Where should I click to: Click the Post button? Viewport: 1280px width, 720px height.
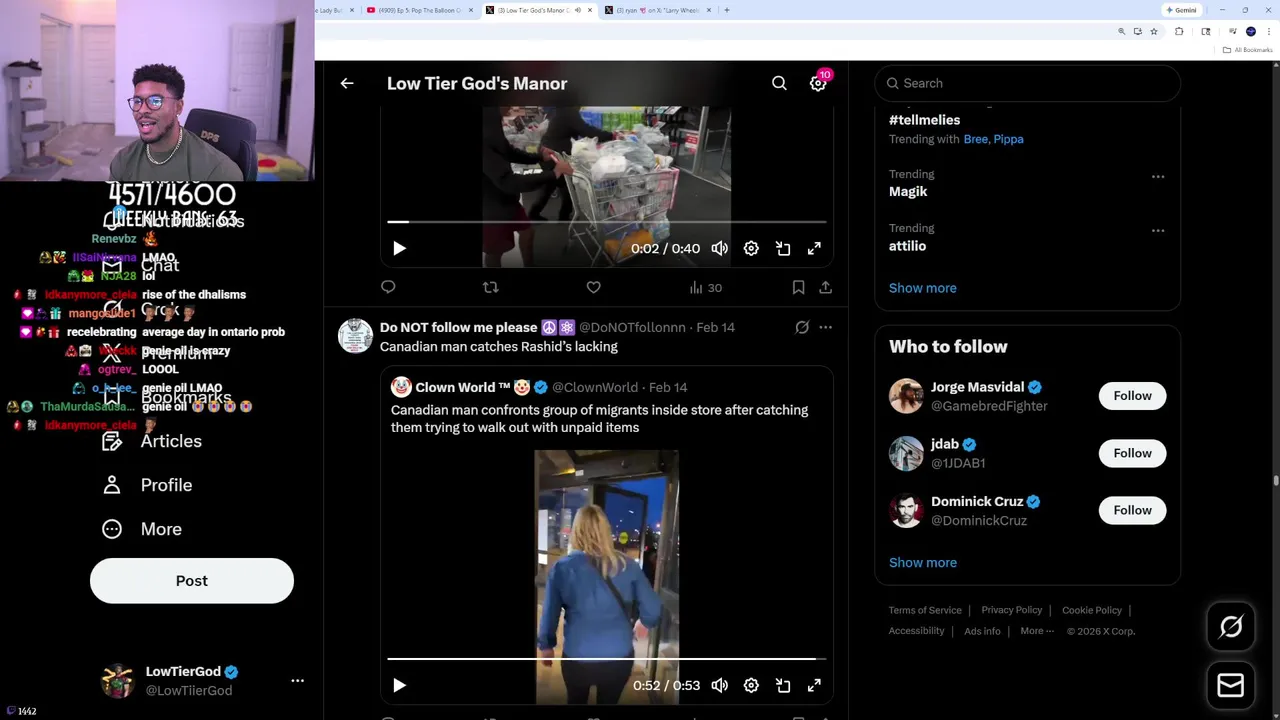point(192,581)
